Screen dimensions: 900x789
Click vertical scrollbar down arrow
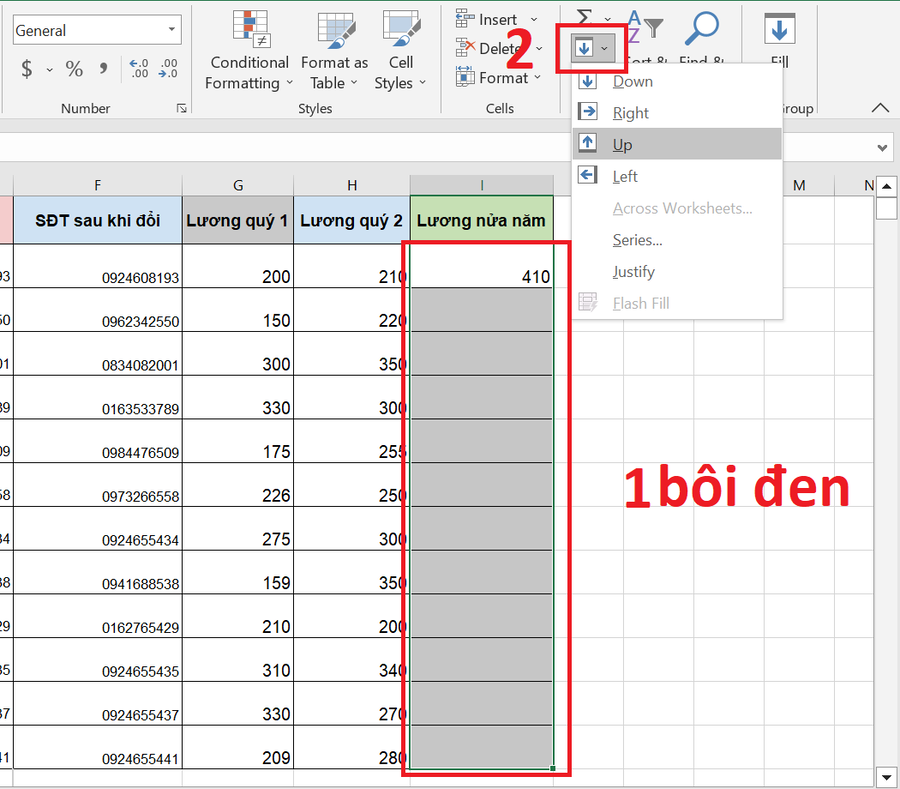pyautogui.click(x=887, y=778)
